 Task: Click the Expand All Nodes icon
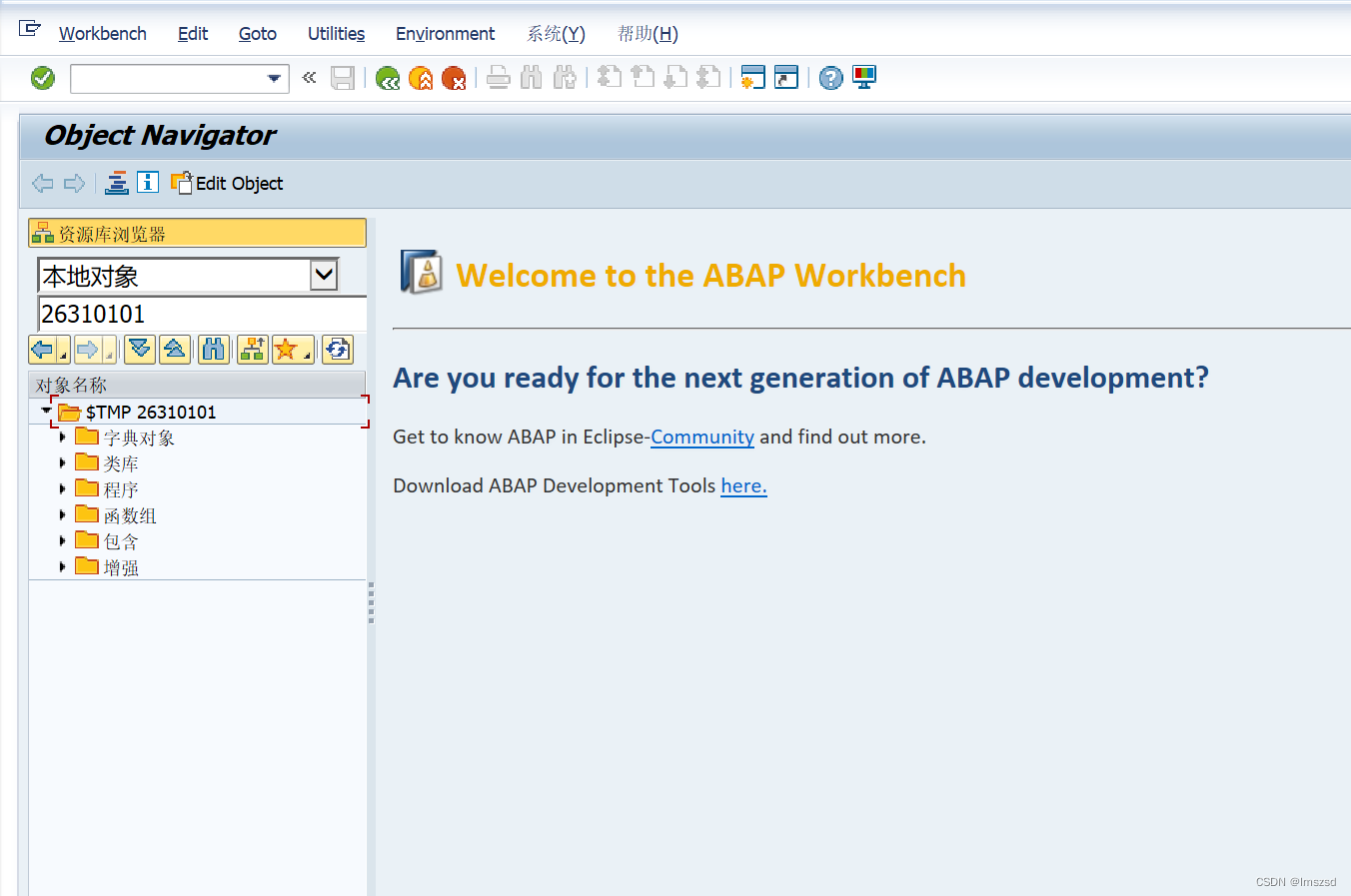[x=140, y=350]
